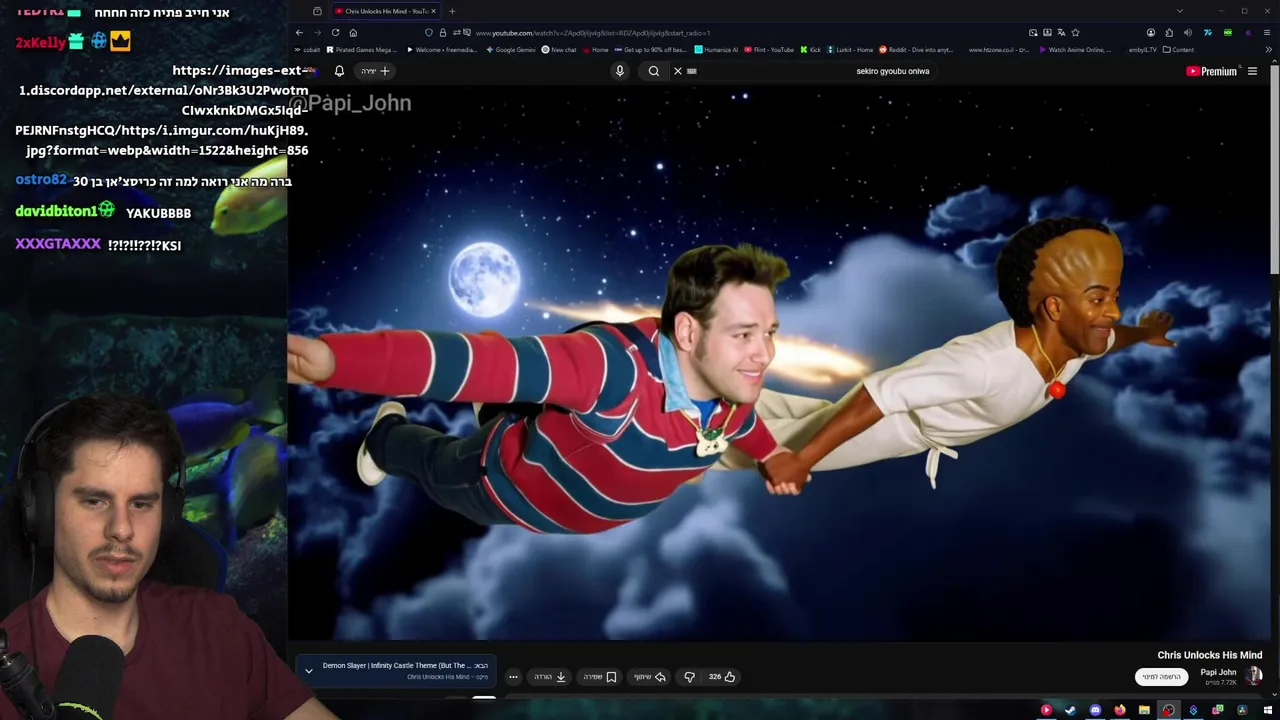Open the Lurkit - Home bookmark
1280x720 pixels.
[850, 50]
